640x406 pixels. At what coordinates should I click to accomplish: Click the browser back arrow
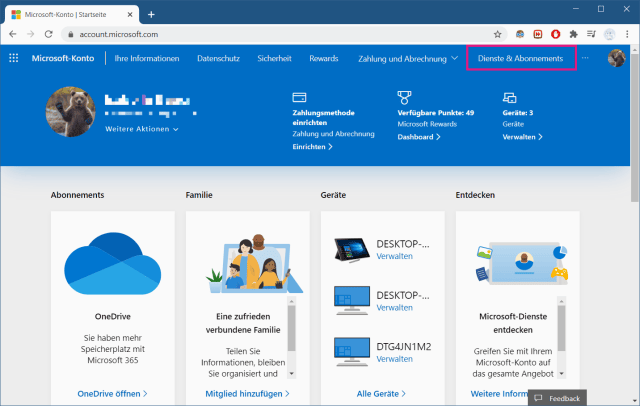click(x=13, y=34)
